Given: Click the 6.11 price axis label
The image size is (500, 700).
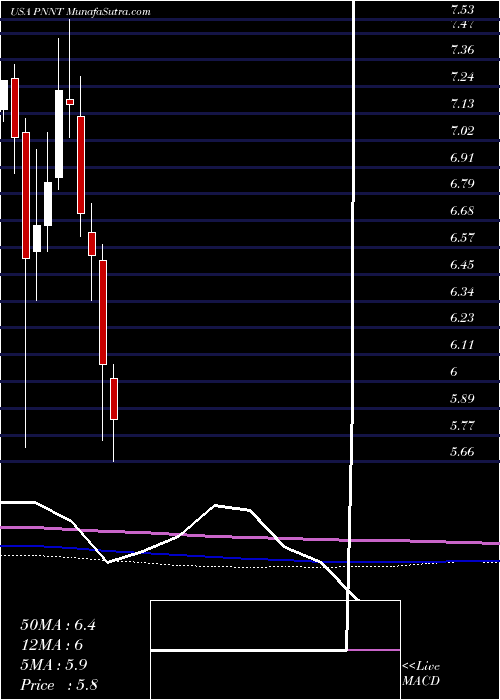Looking at the screenshot, I should pyautogui.click(x=461, y=345).
